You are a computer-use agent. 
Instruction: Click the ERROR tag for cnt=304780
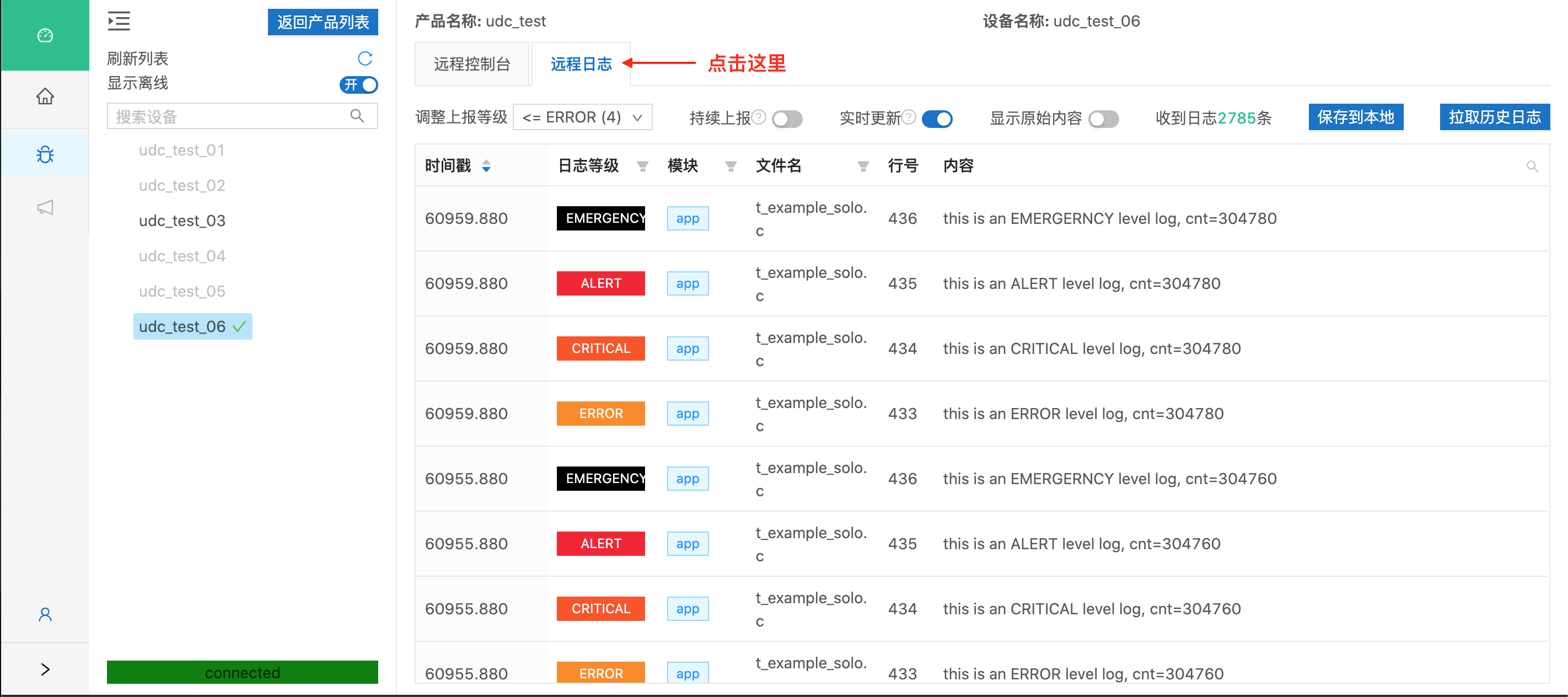pyautogui.click(x=601, y=414)
